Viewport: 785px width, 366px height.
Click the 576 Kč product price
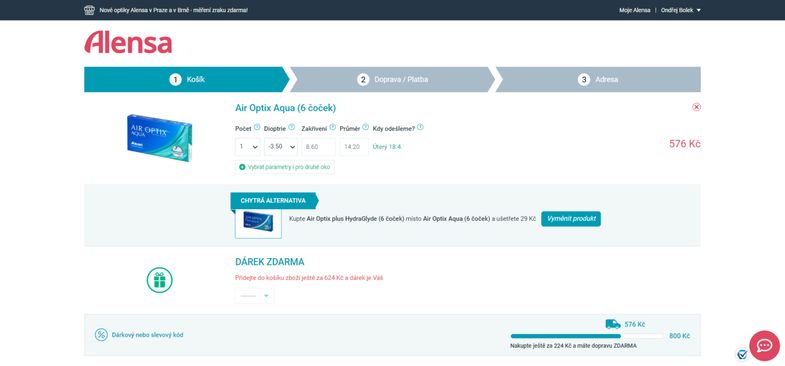point(684,144)
